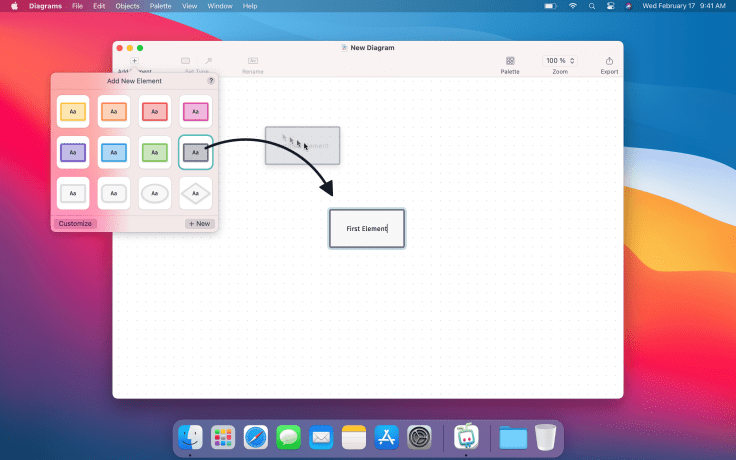
Task: Open the Palette toolbar button
Action: point(510,65)
